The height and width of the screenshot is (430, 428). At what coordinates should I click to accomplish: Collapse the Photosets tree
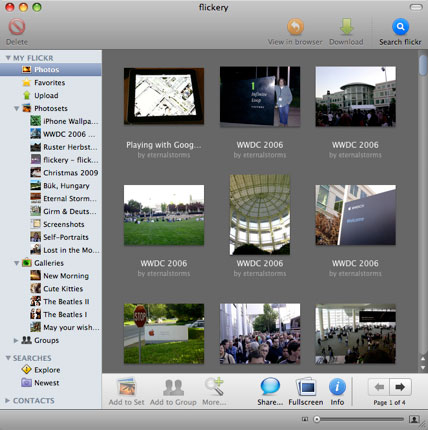(16, 109)
